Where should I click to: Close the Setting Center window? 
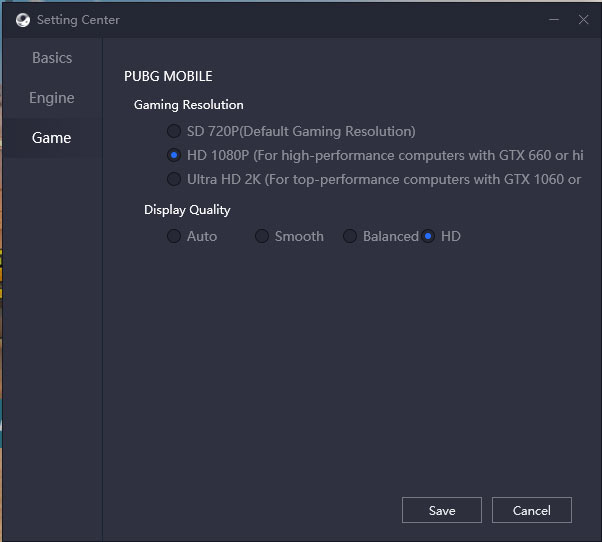point(583,20)
